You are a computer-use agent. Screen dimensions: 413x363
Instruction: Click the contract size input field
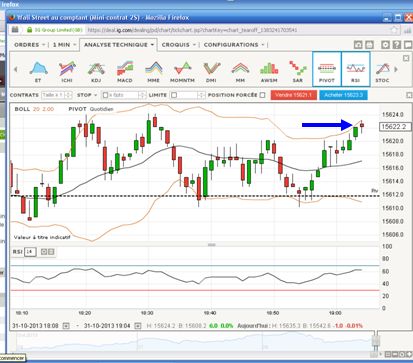[53, 95]
